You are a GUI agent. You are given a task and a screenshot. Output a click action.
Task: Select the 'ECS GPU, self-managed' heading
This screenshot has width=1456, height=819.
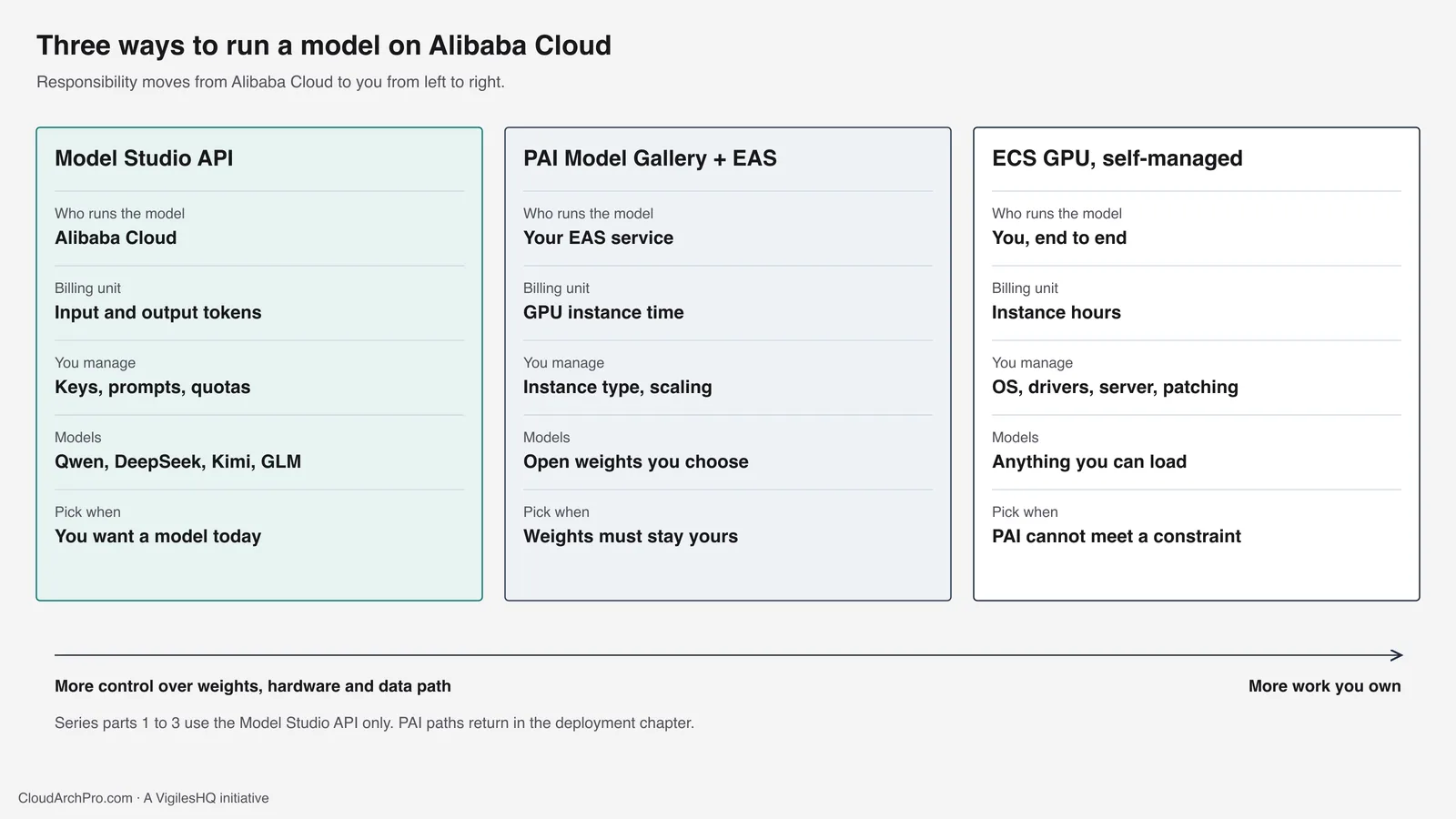pos(1117,158)
